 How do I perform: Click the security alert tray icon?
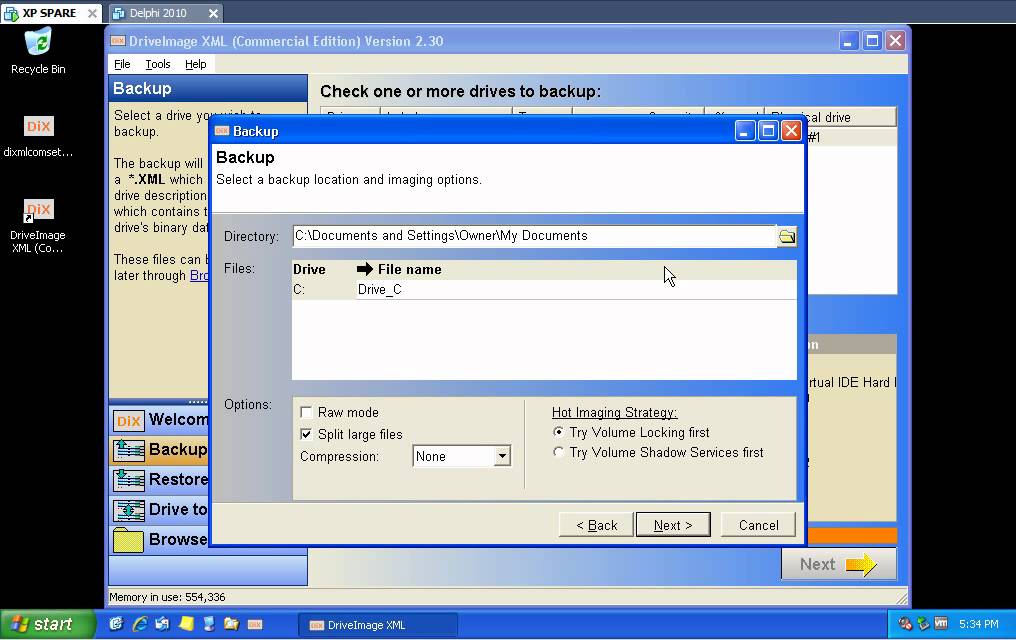tap(905, 624)
